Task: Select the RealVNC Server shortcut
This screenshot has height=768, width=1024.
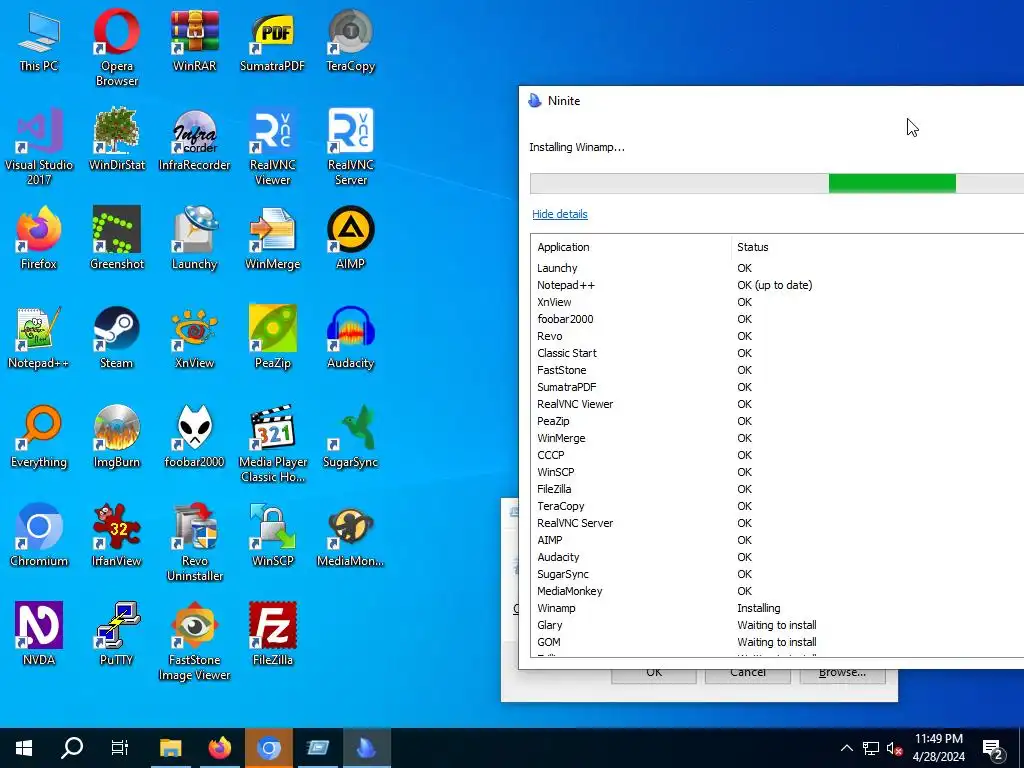Action: [x=351, y=146]
